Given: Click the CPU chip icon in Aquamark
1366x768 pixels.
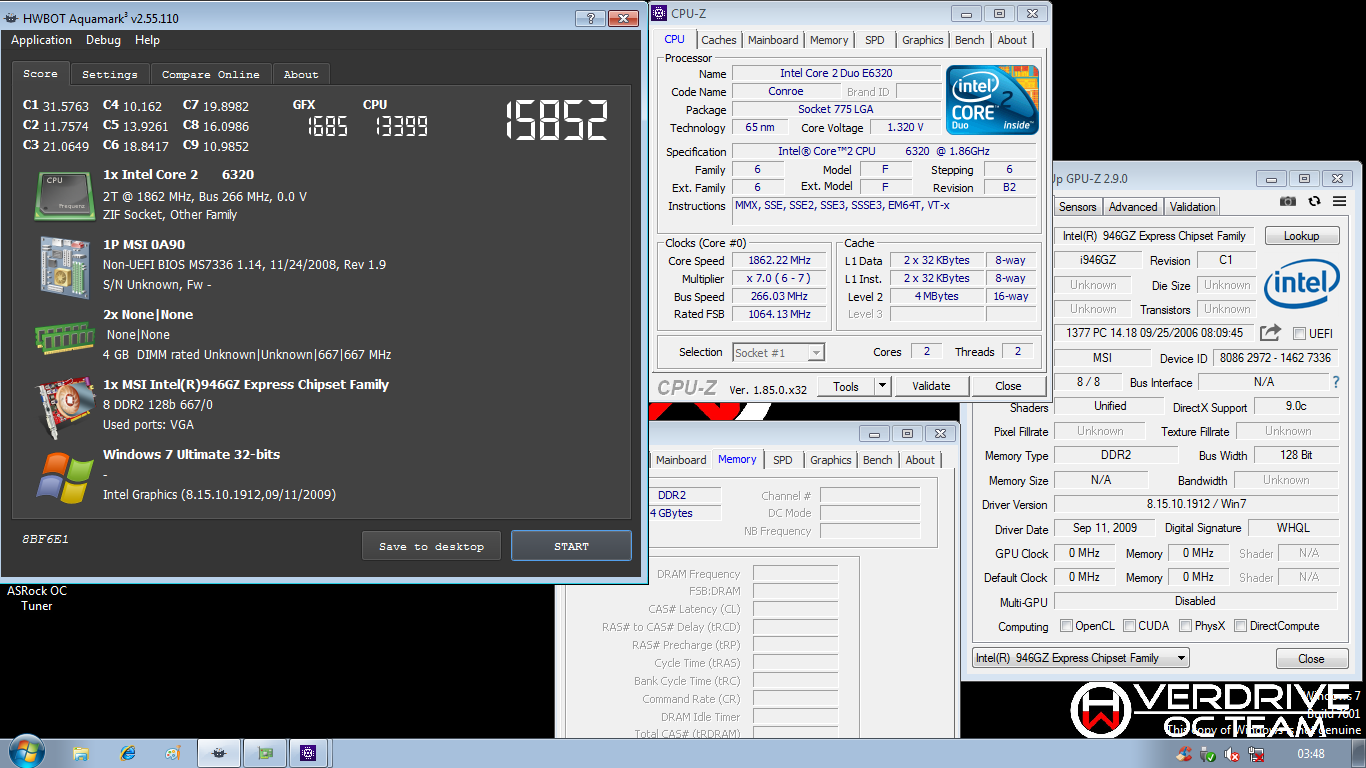Looking at the screenshot, I should pyautogui.click(x=65, y=195).
